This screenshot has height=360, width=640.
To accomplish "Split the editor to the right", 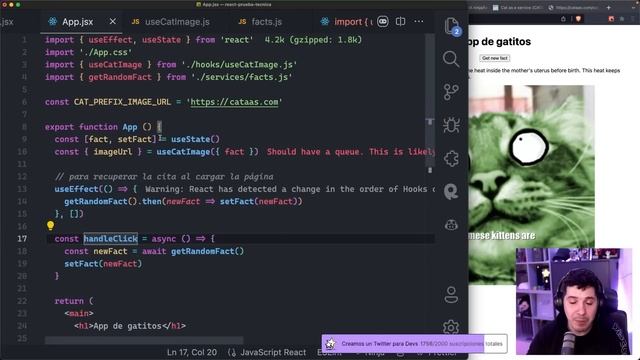I will (400, 22).
